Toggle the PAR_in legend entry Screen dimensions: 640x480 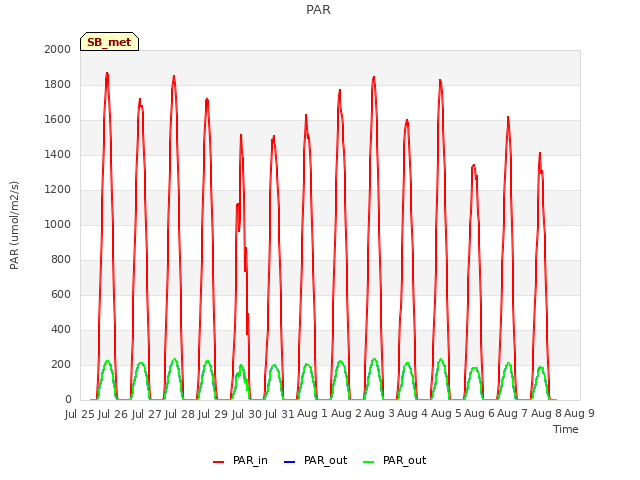tap(240, 460)
